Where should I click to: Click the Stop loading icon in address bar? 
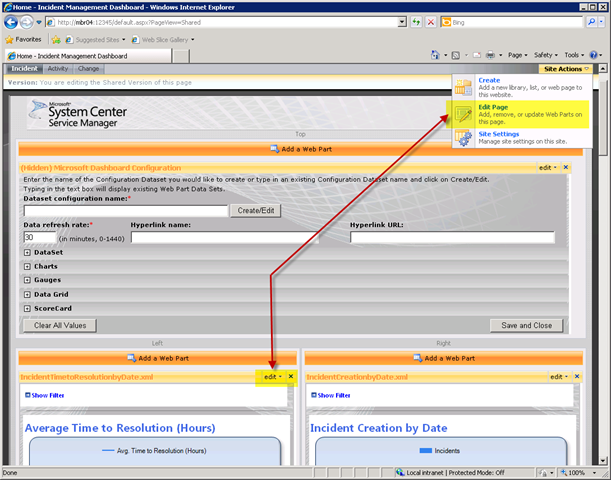431,22
